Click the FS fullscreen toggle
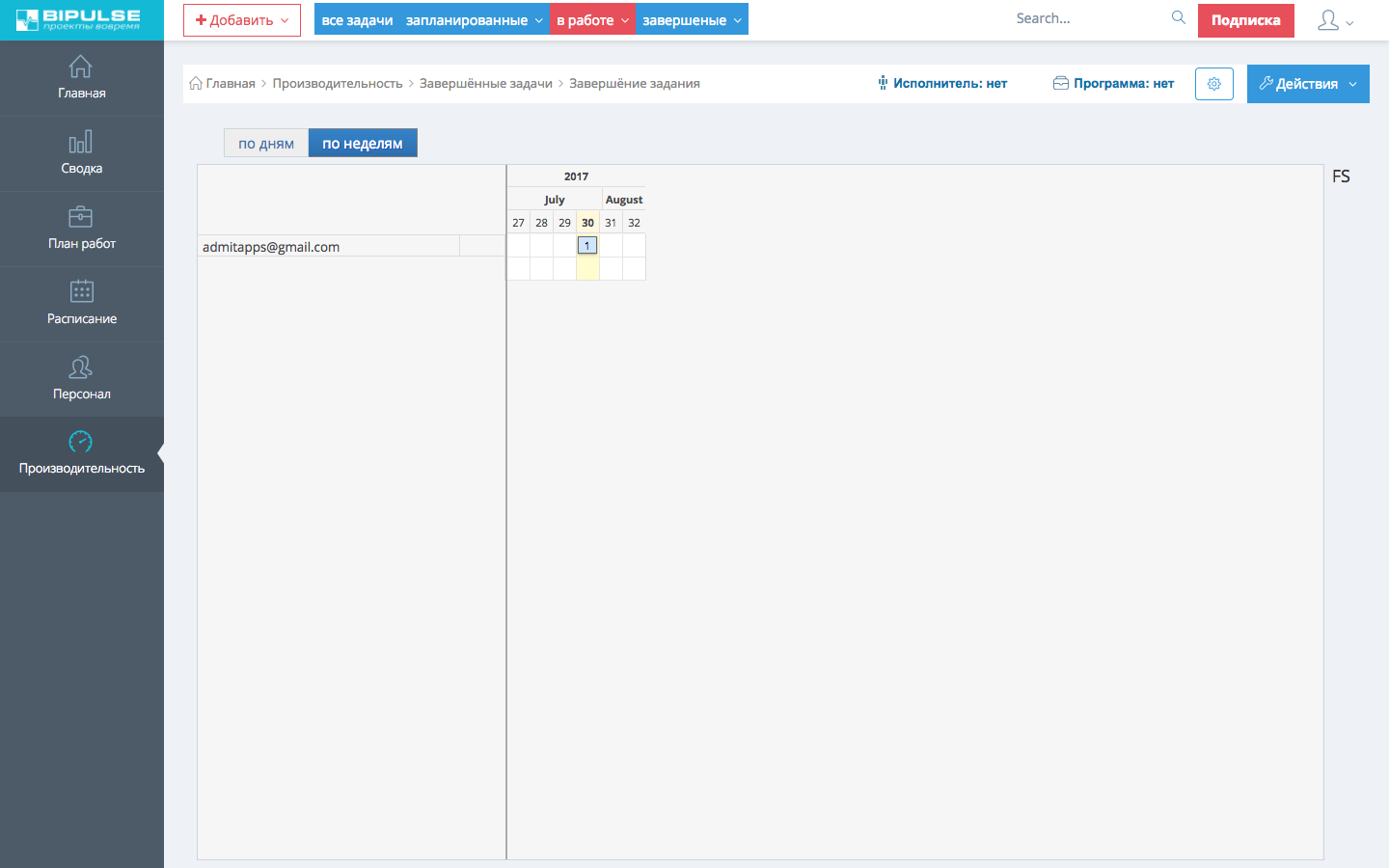Viewport: 1389px width, 868px height. pos(1341,176)
